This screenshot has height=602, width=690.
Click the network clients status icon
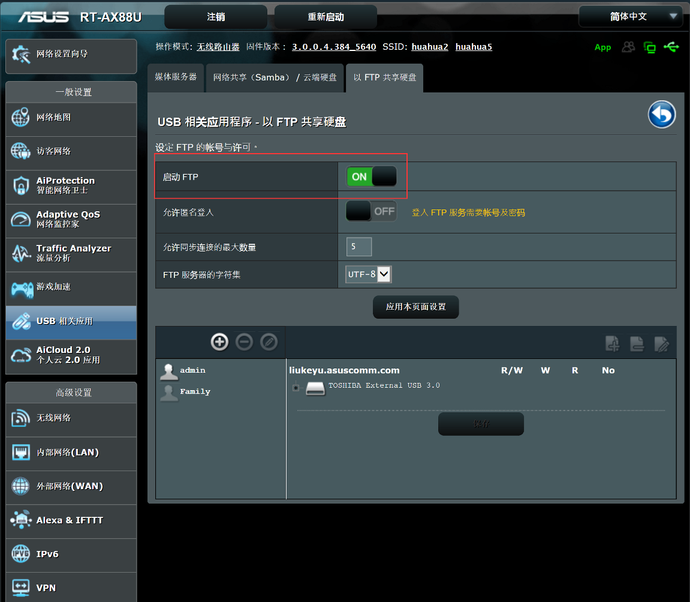[650, 47]
